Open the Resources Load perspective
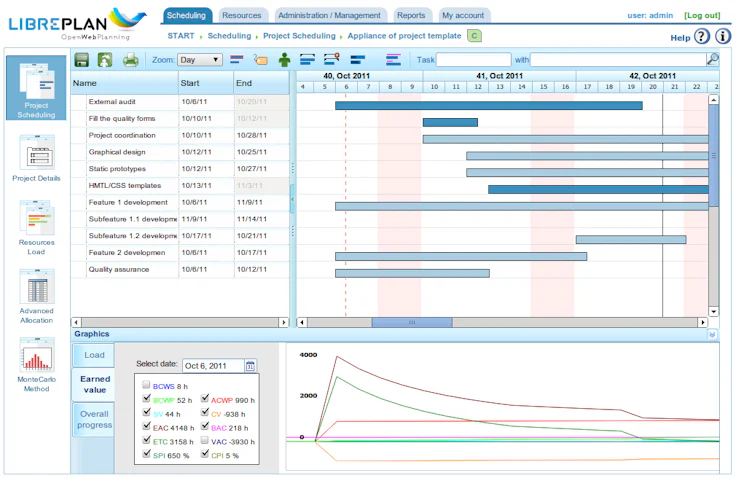This screenshot has height=478, width=736. click(36, 228)
